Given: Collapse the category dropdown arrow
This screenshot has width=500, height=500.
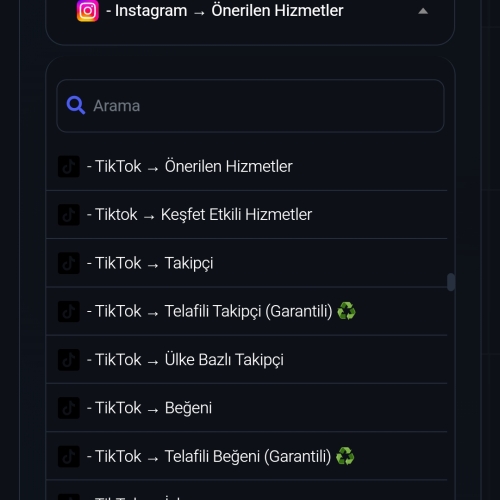Looking at the screenshot, I should pos(423,11).
